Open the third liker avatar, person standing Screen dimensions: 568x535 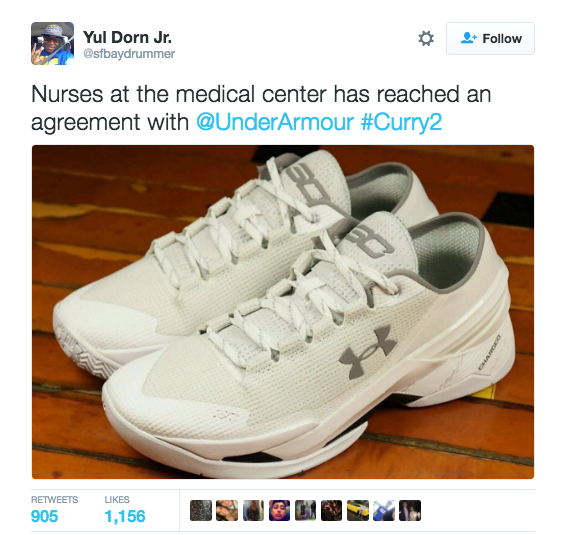253,510
